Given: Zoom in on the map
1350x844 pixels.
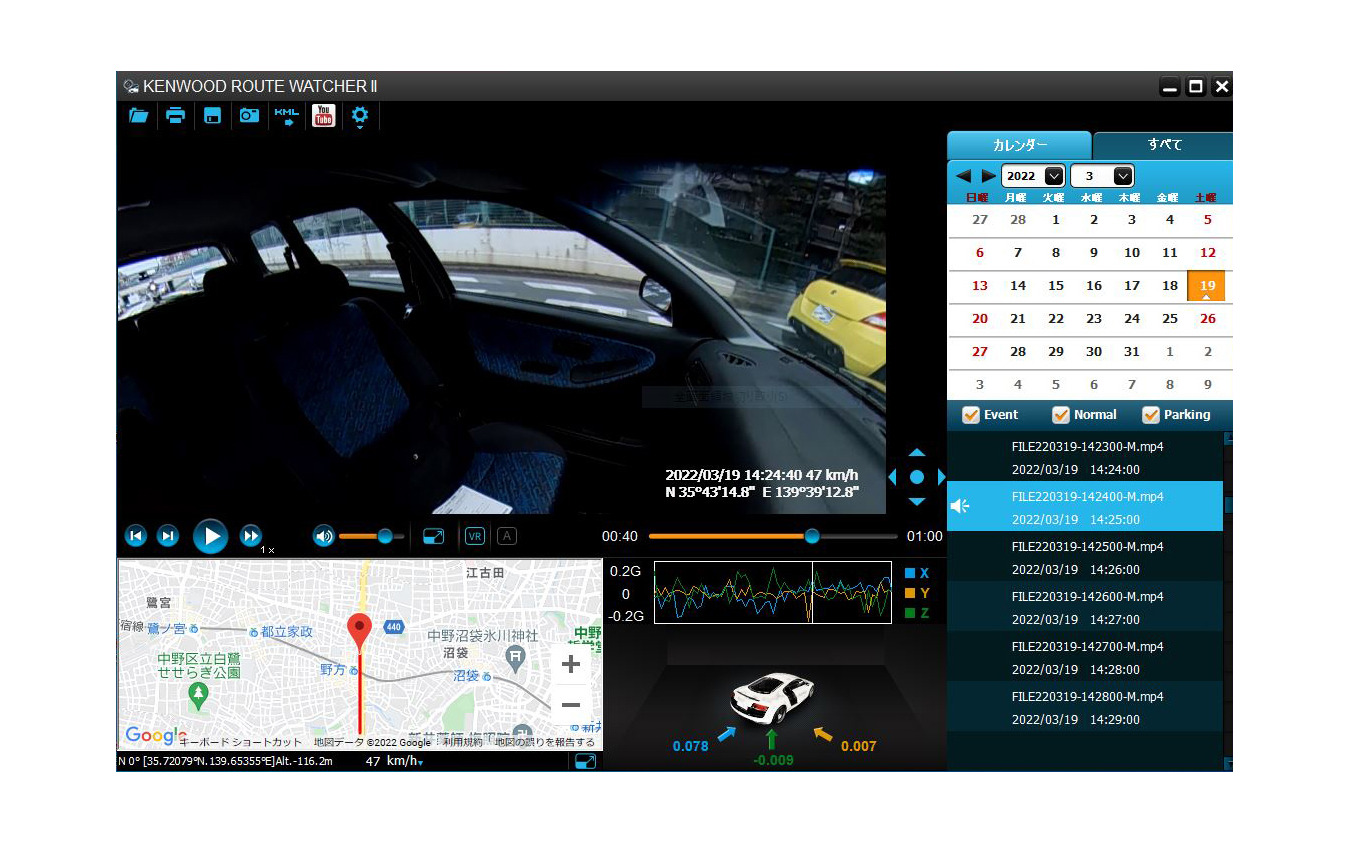Looking at the screenshot, I should click(571, 664).
